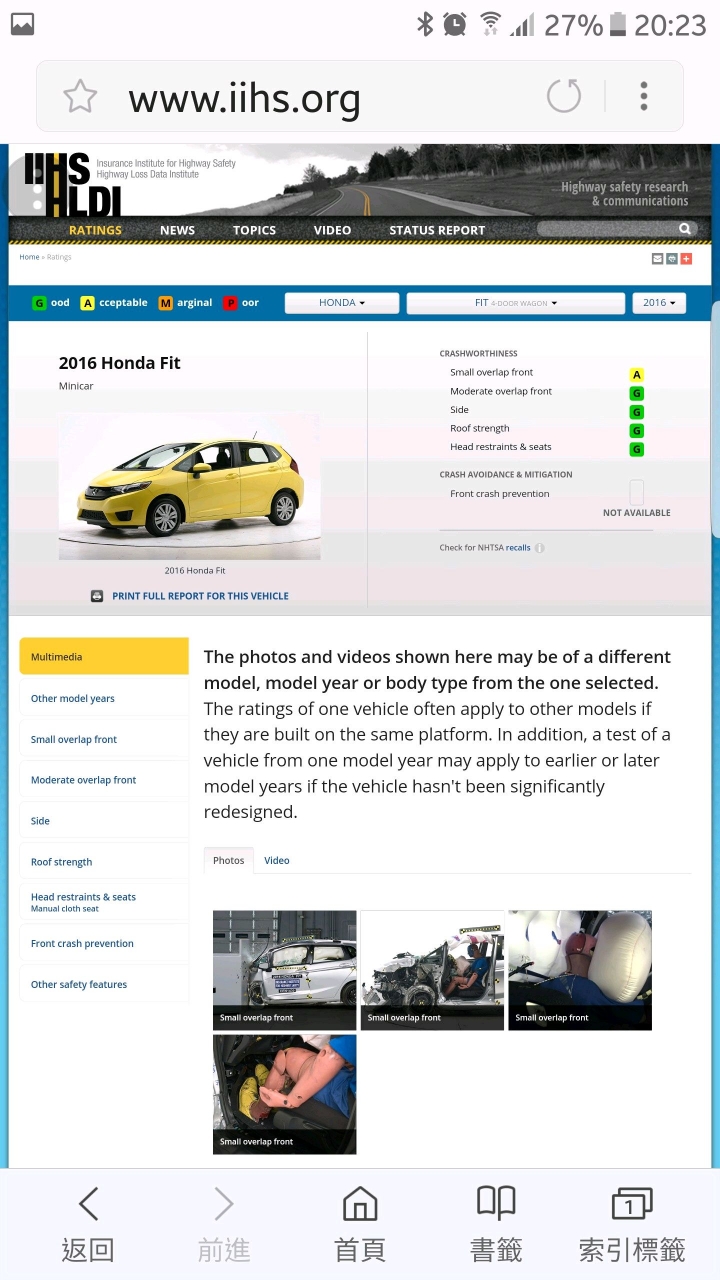Click the Side G rating badge
This screenshot has height=1280, width=720.
pyautogui.click(x=637, y=412)
